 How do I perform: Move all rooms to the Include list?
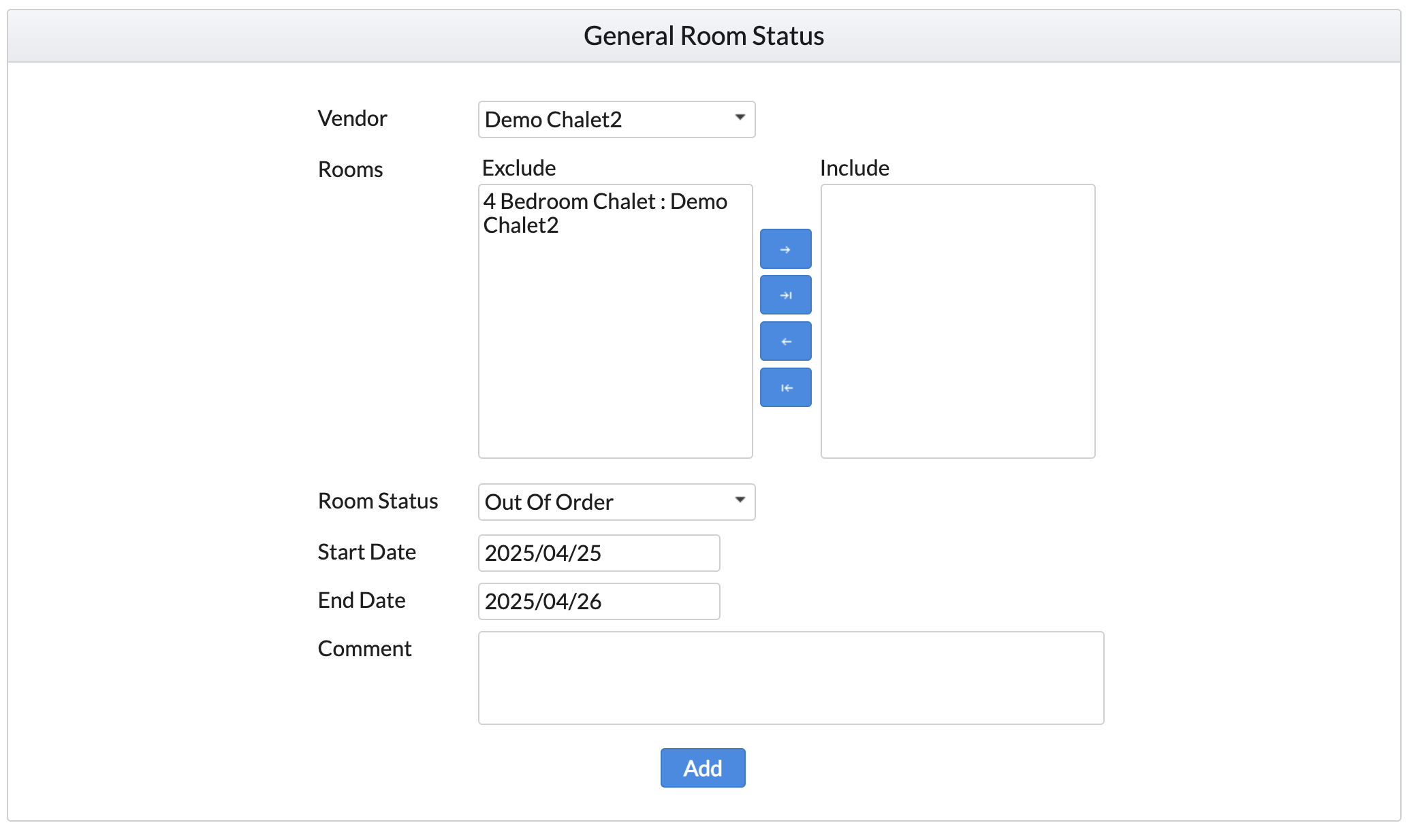pyautogui.click(x=785, y=295)
